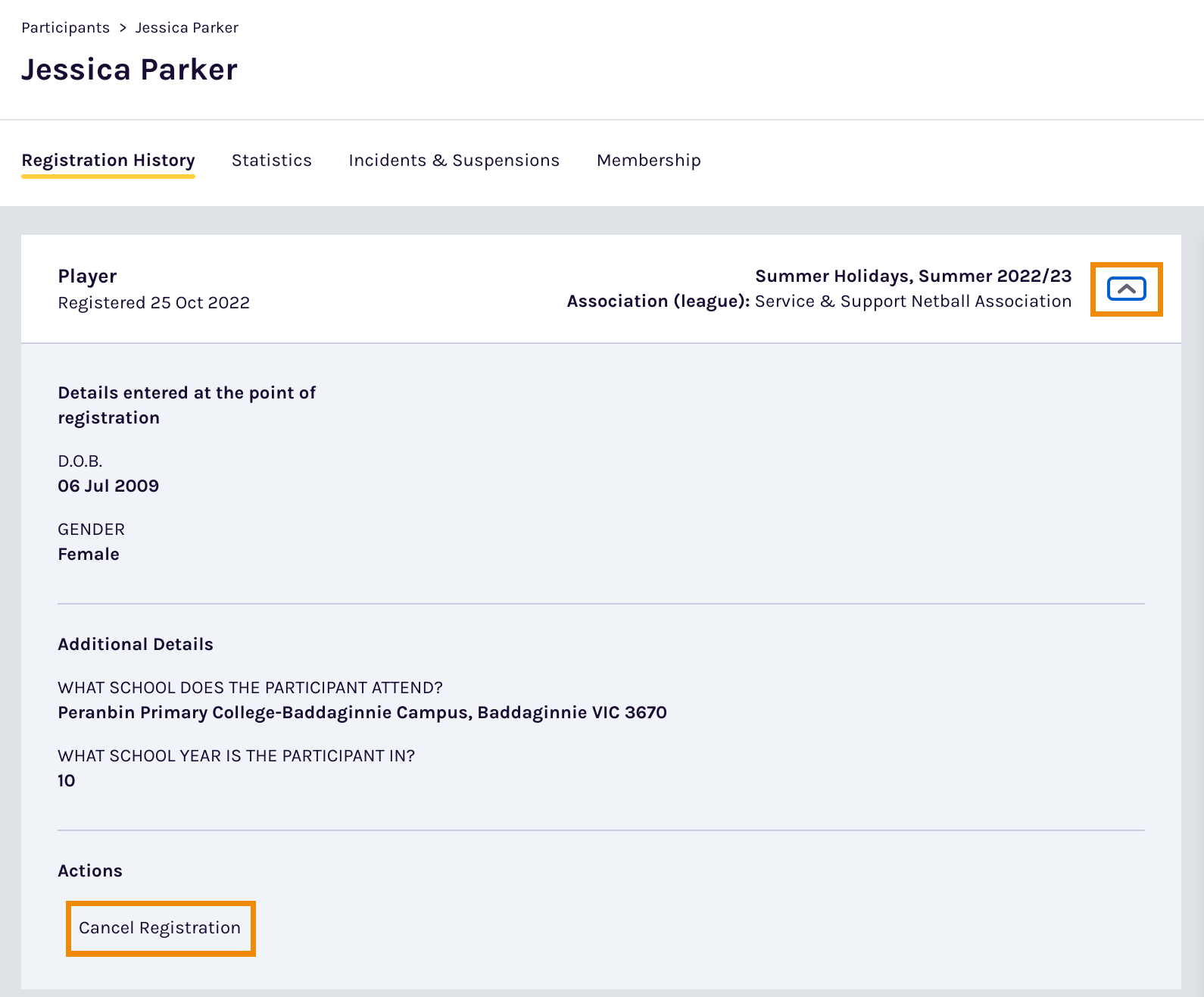Click the Registered 25 Oct 2022 text
The width and height of the screenshot is (1204, 997).
(154, 303)
